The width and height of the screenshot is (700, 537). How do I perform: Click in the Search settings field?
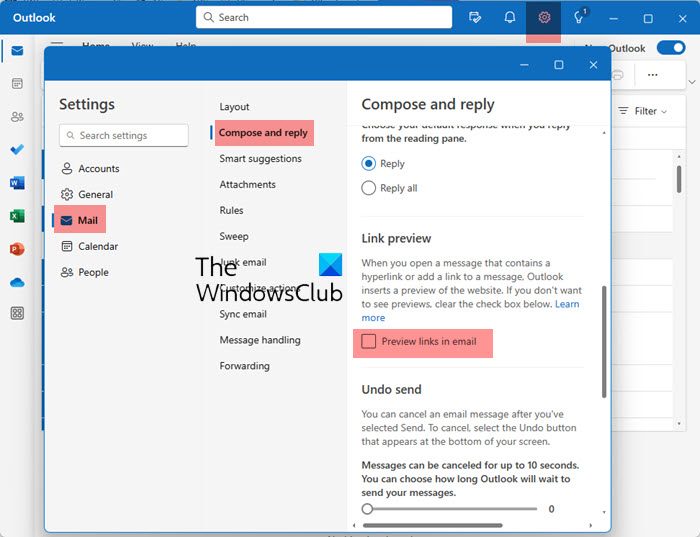click(x=124, y=135)
